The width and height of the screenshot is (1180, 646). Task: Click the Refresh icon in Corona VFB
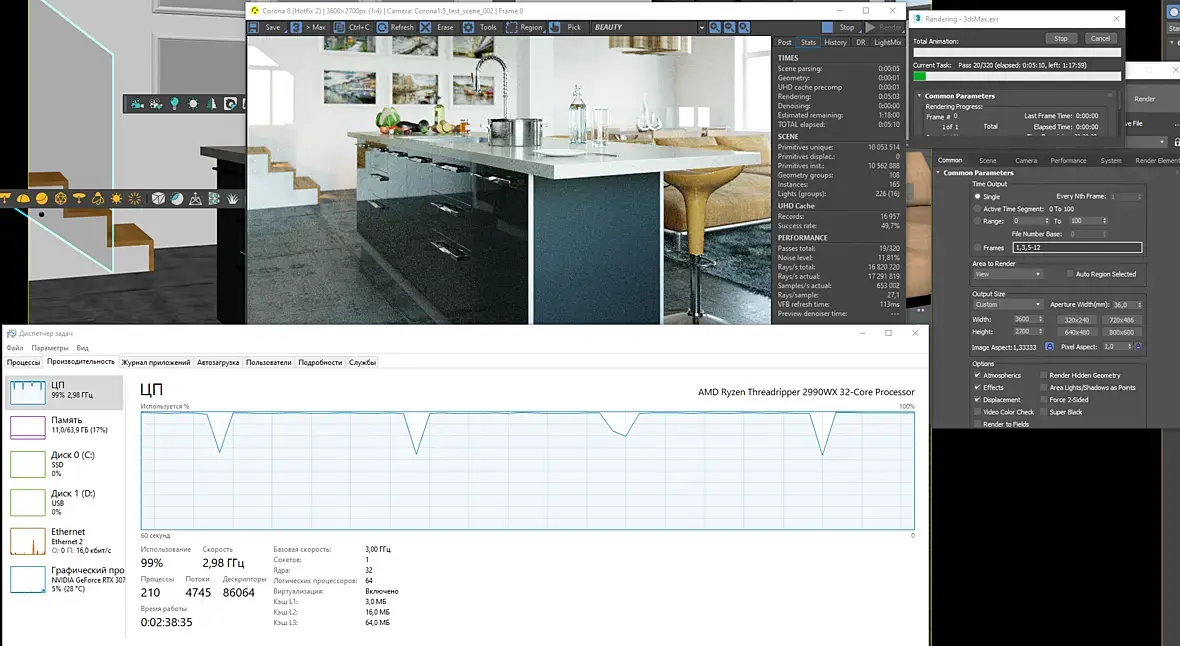pyautogui.click(x=382, y=27)
